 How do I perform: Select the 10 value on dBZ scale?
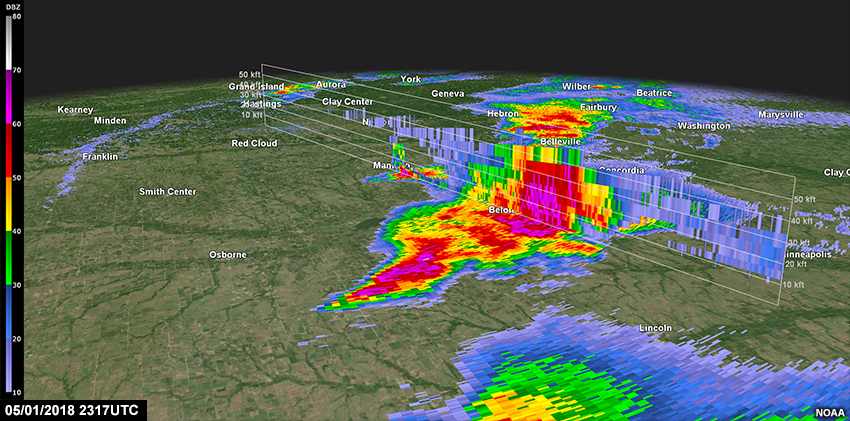(x=16, y=392)
